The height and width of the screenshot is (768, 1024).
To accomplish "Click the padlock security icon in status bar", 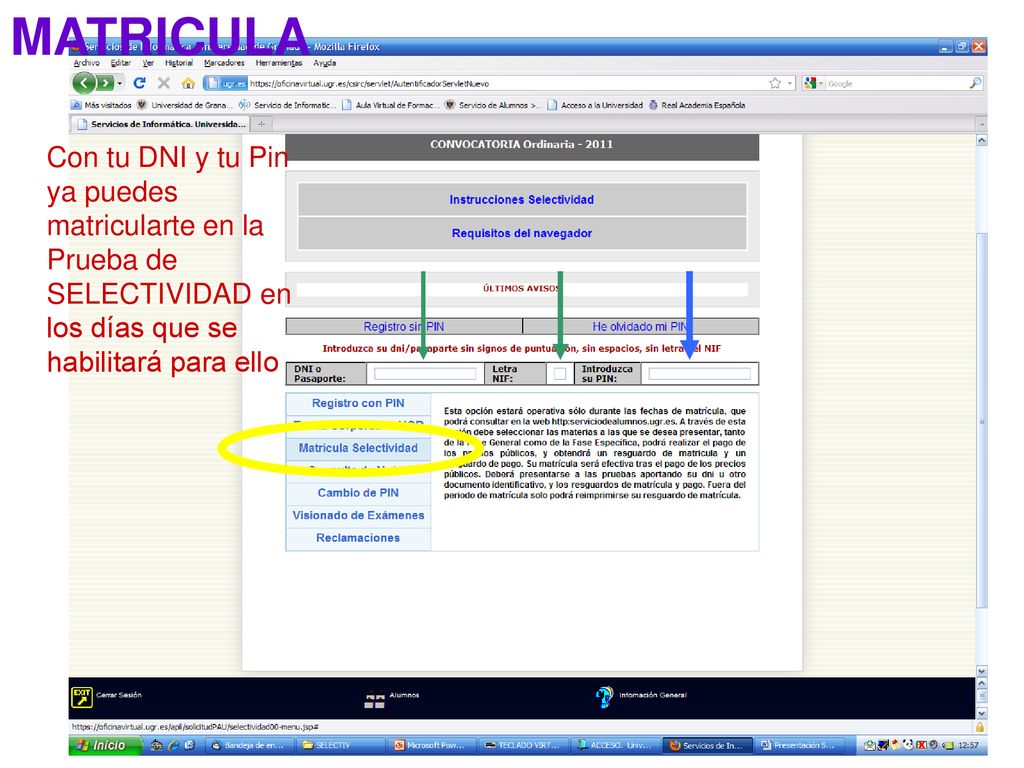I will 980,727.
